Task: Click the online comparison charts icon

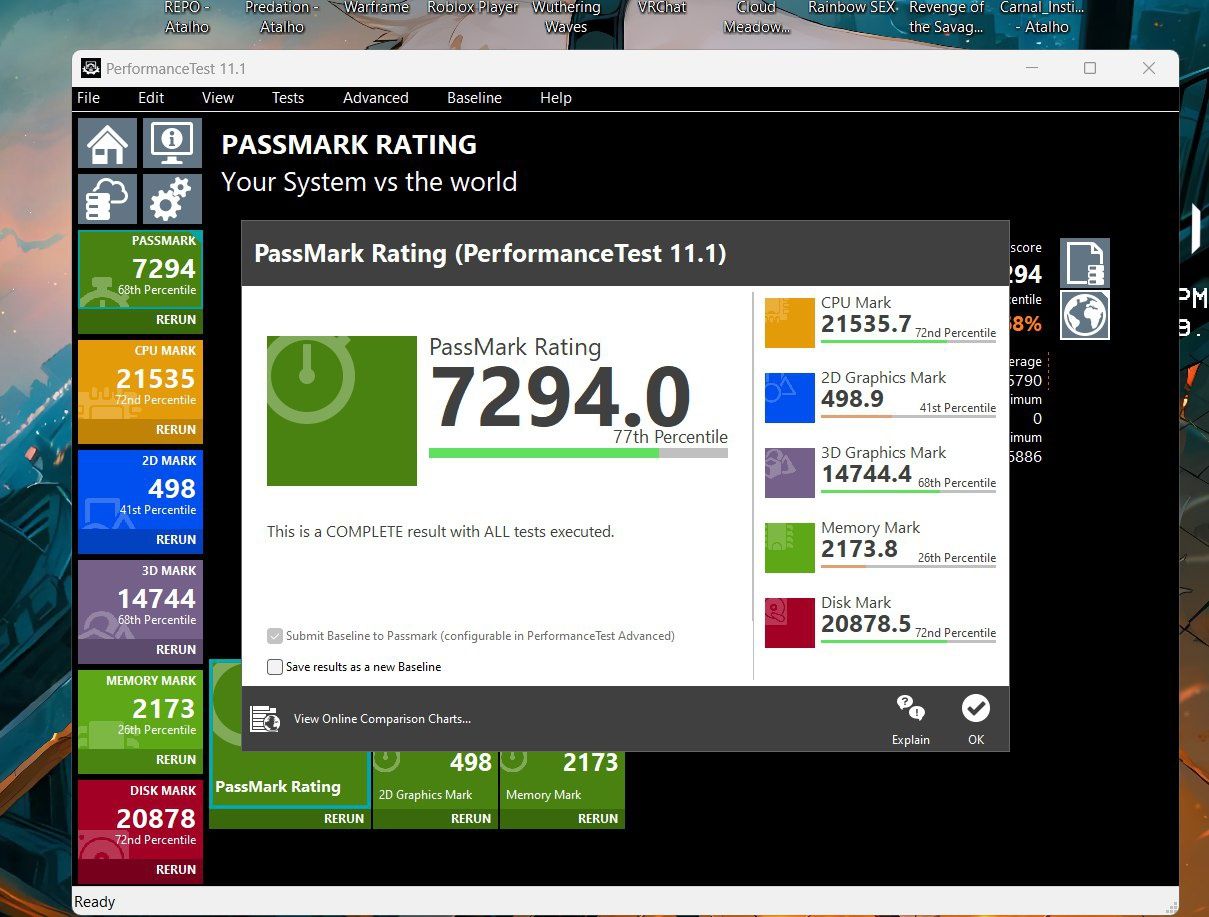Action: tap(265, 719)
